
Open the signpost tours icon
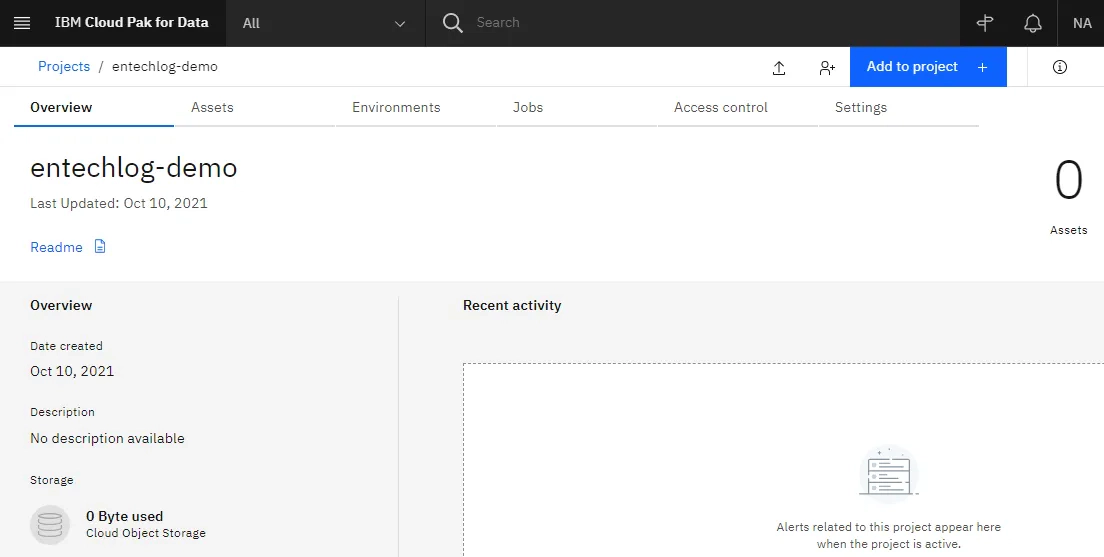click(984, 23)
